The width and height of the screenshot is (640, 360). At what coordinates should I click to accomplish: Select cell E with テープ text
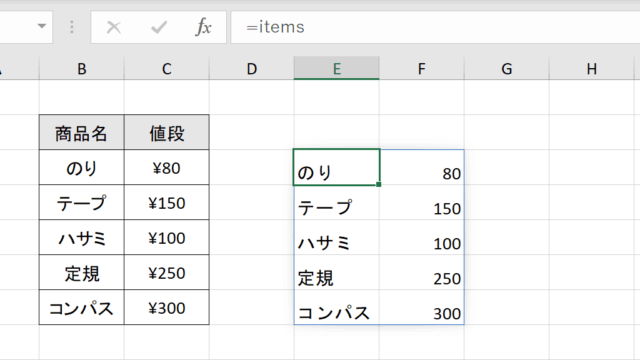pyautogui.click(x=337, y=202)
